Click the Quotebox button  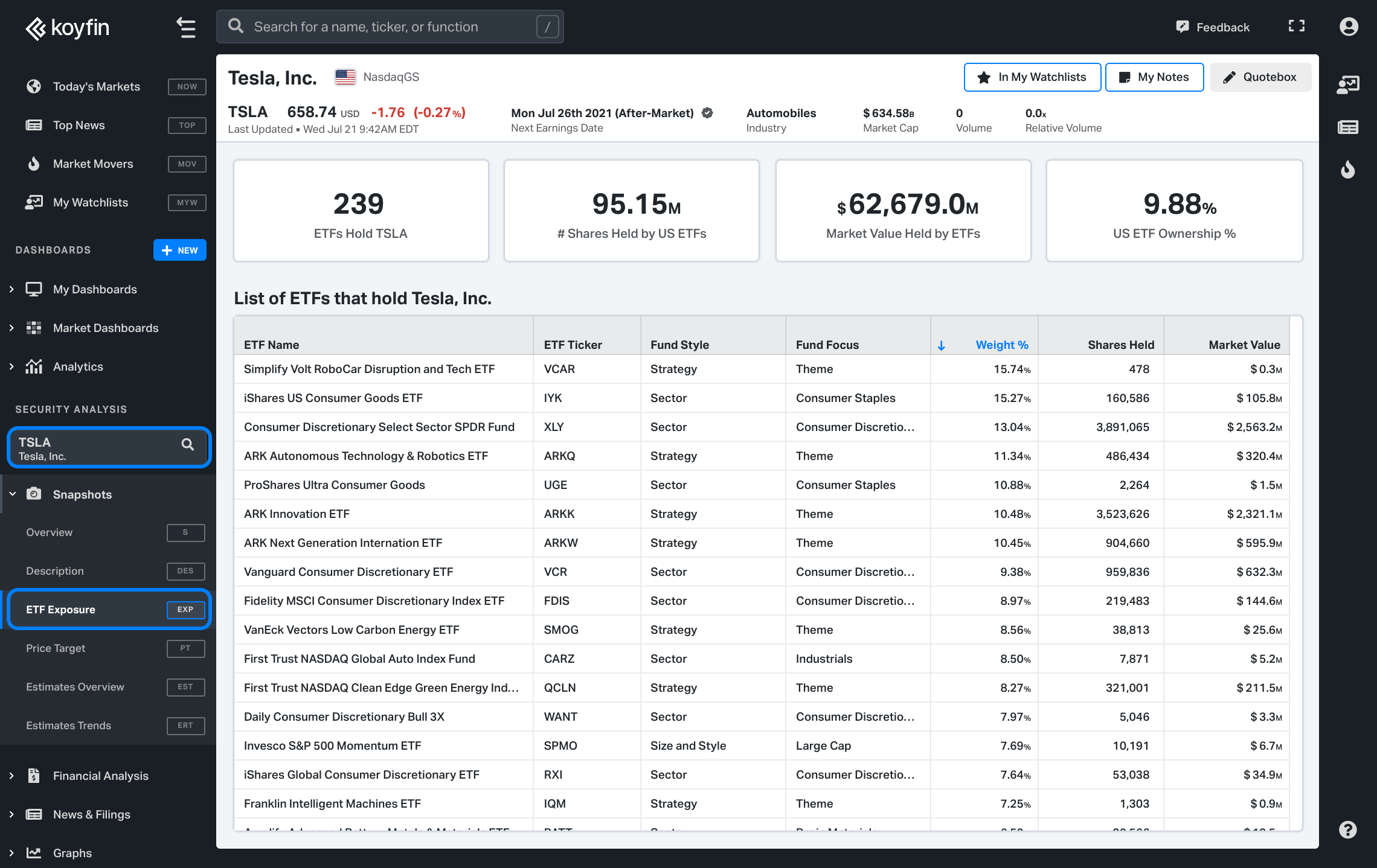pyautogui.click(x=1260, y=77)
